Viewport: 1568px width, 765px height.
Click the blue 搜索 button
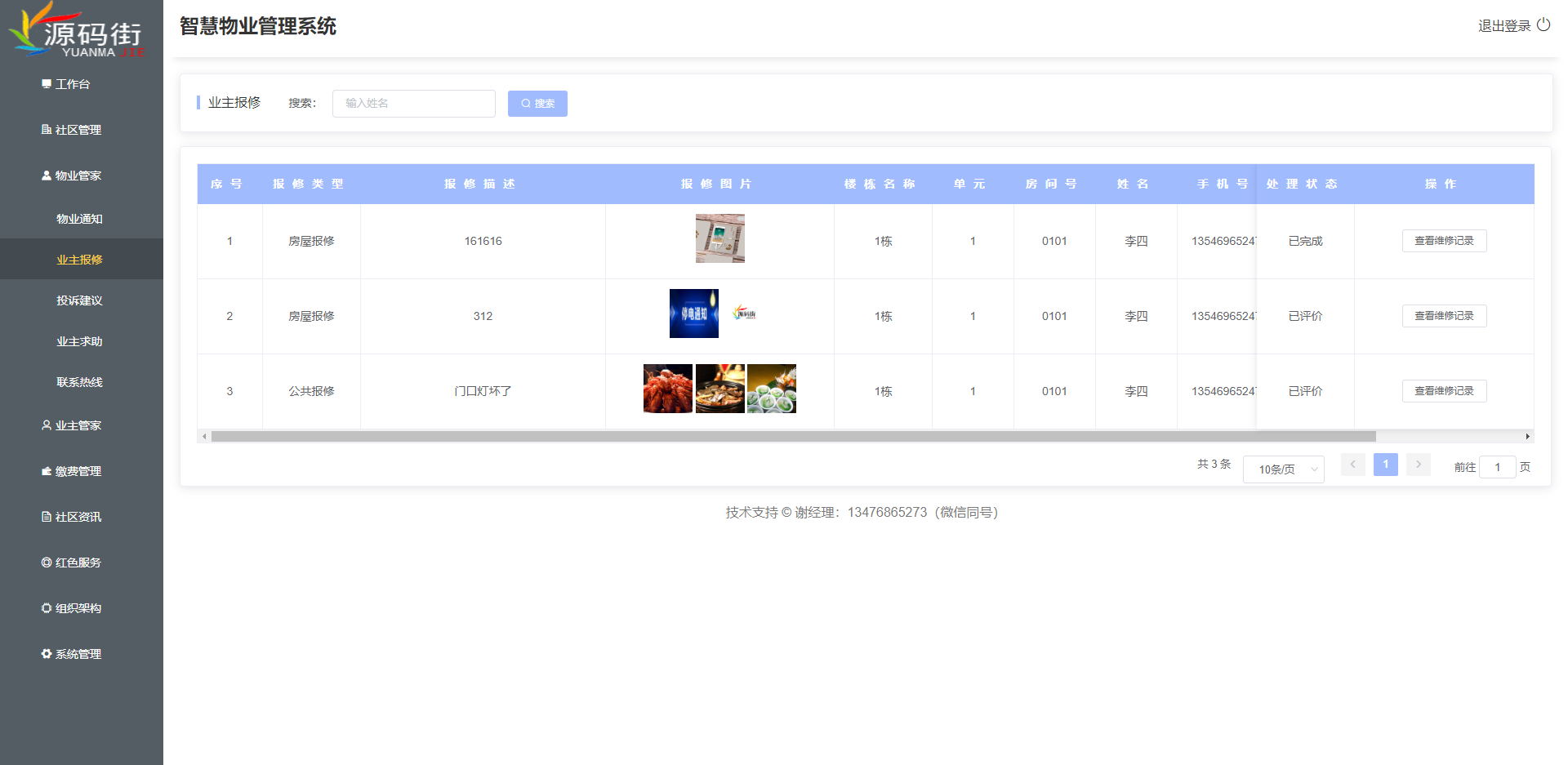point(537,104)
